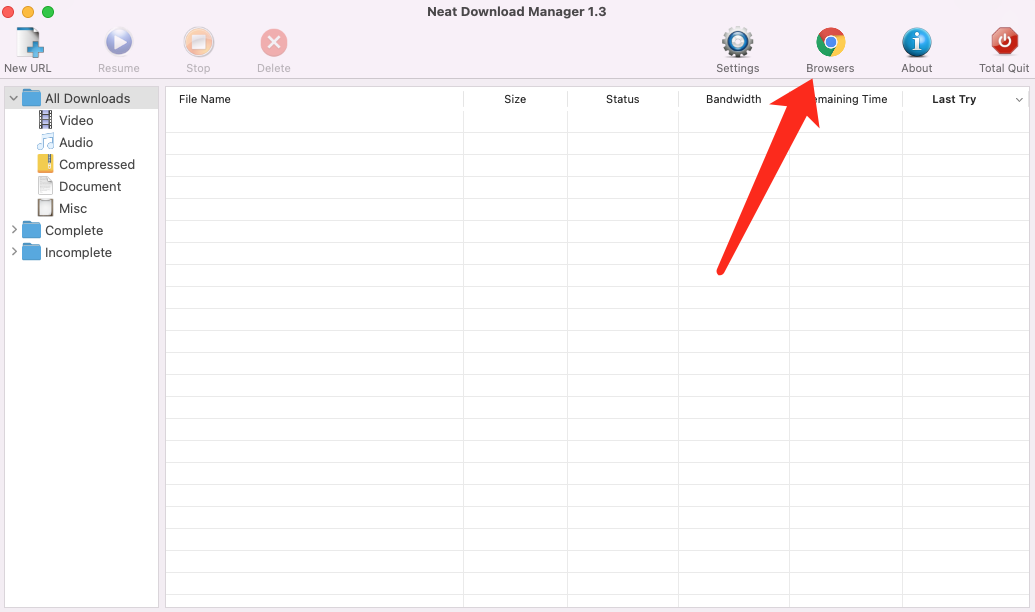This screenshot has width=1035, height=612.
Task: Click the Total Quit label text
Action: pyautogui.click(x=1004, y=68)
